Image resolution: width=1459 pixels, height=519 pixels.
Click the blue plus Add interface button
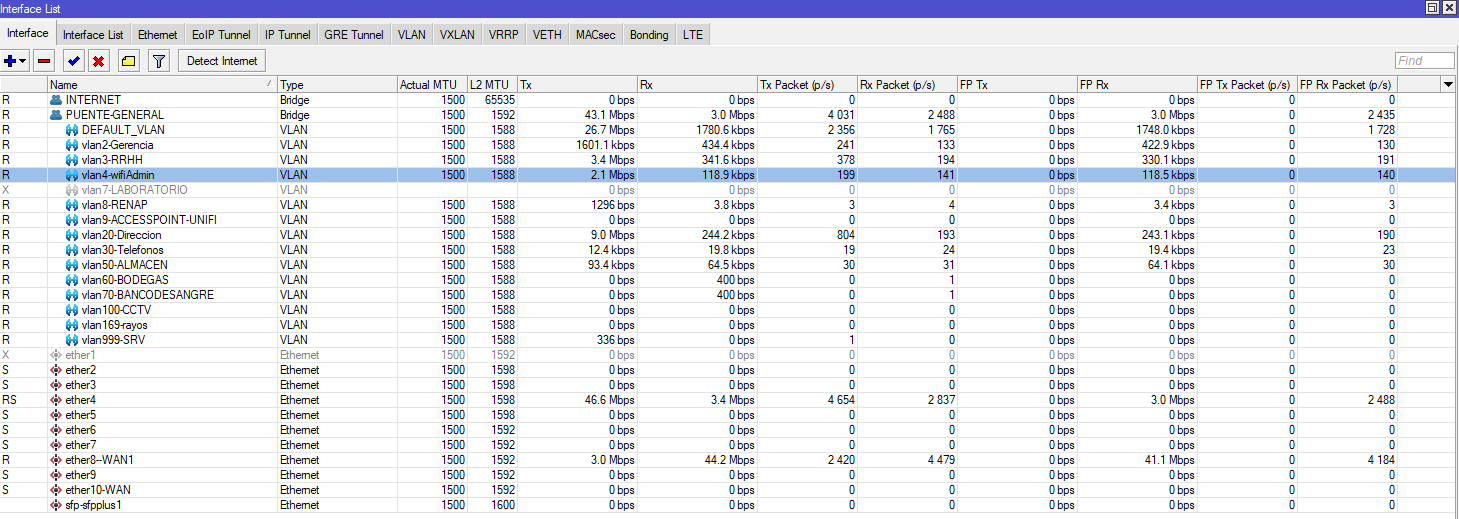click(11, 61)
